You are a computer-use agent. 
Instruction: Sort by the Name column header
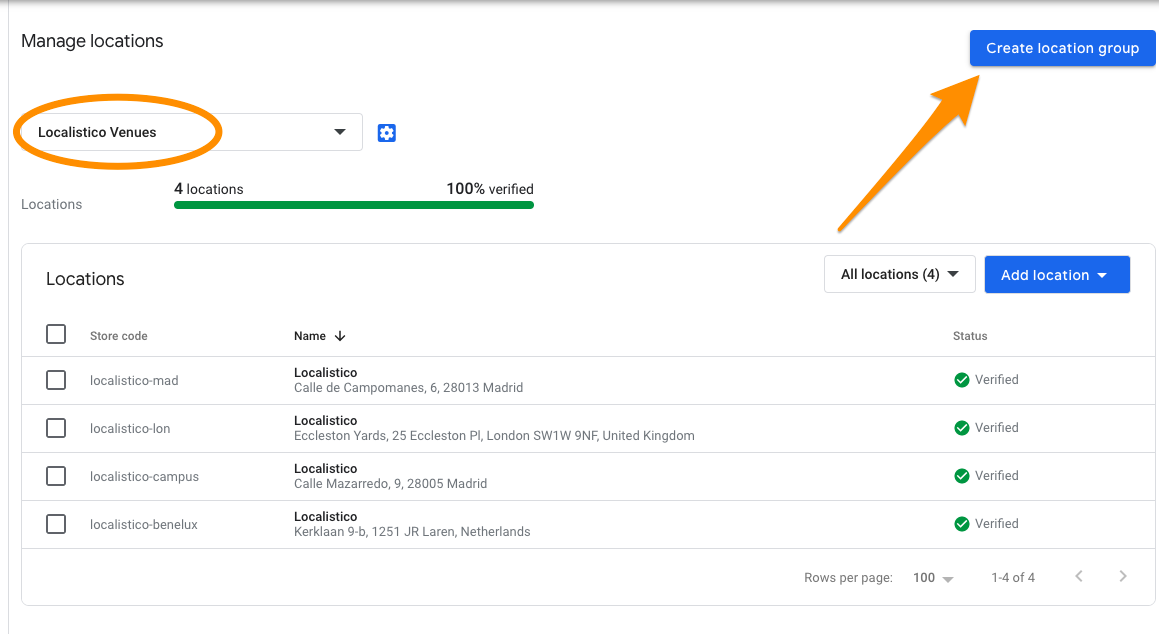(310, 336)
